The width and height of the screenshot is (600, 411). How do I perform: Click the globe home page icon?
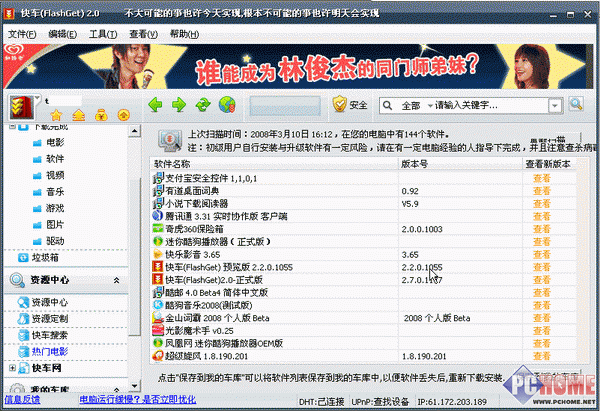tap(227, 104)
